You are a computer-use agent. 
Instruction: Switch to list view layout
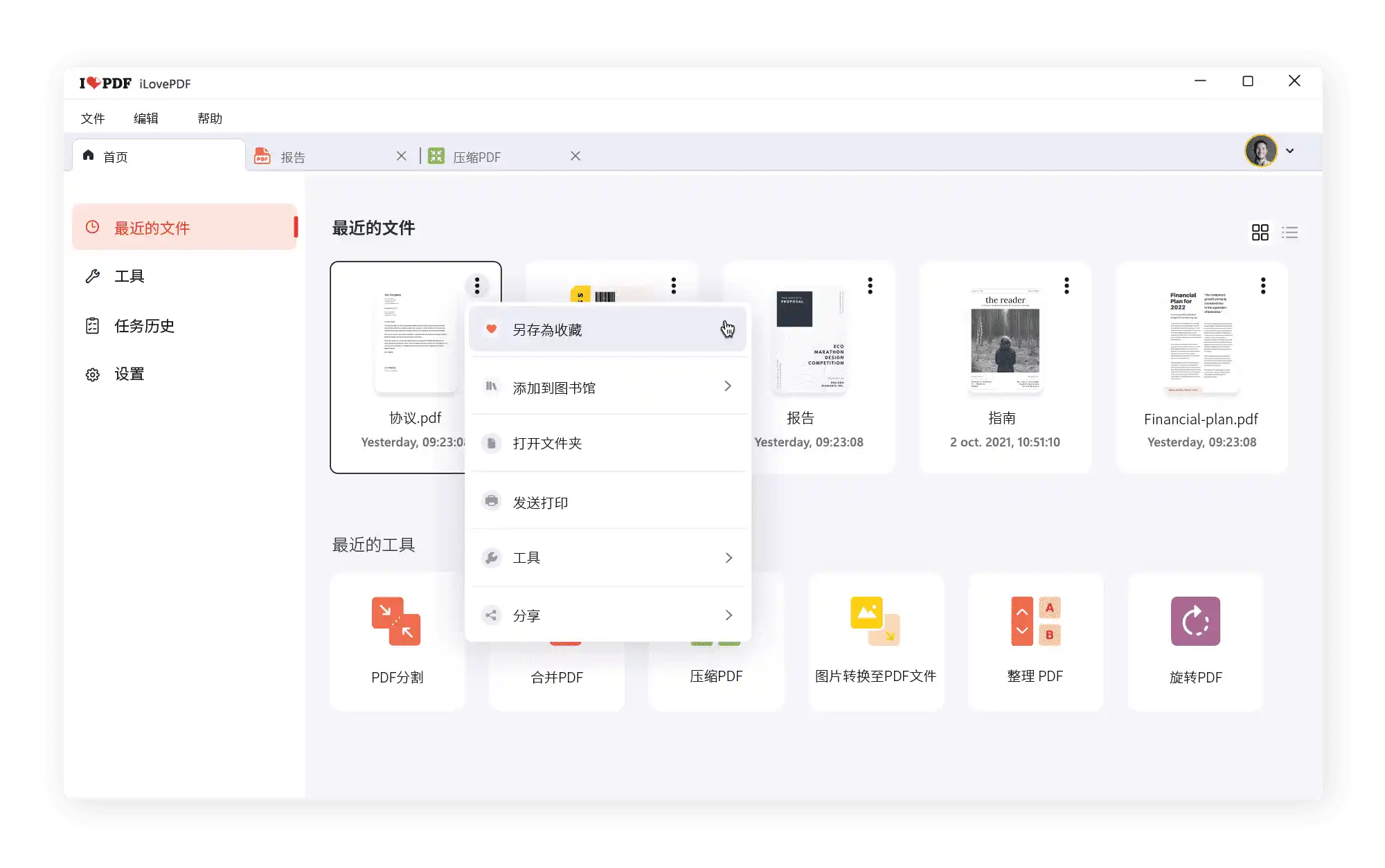point(1290,233)
